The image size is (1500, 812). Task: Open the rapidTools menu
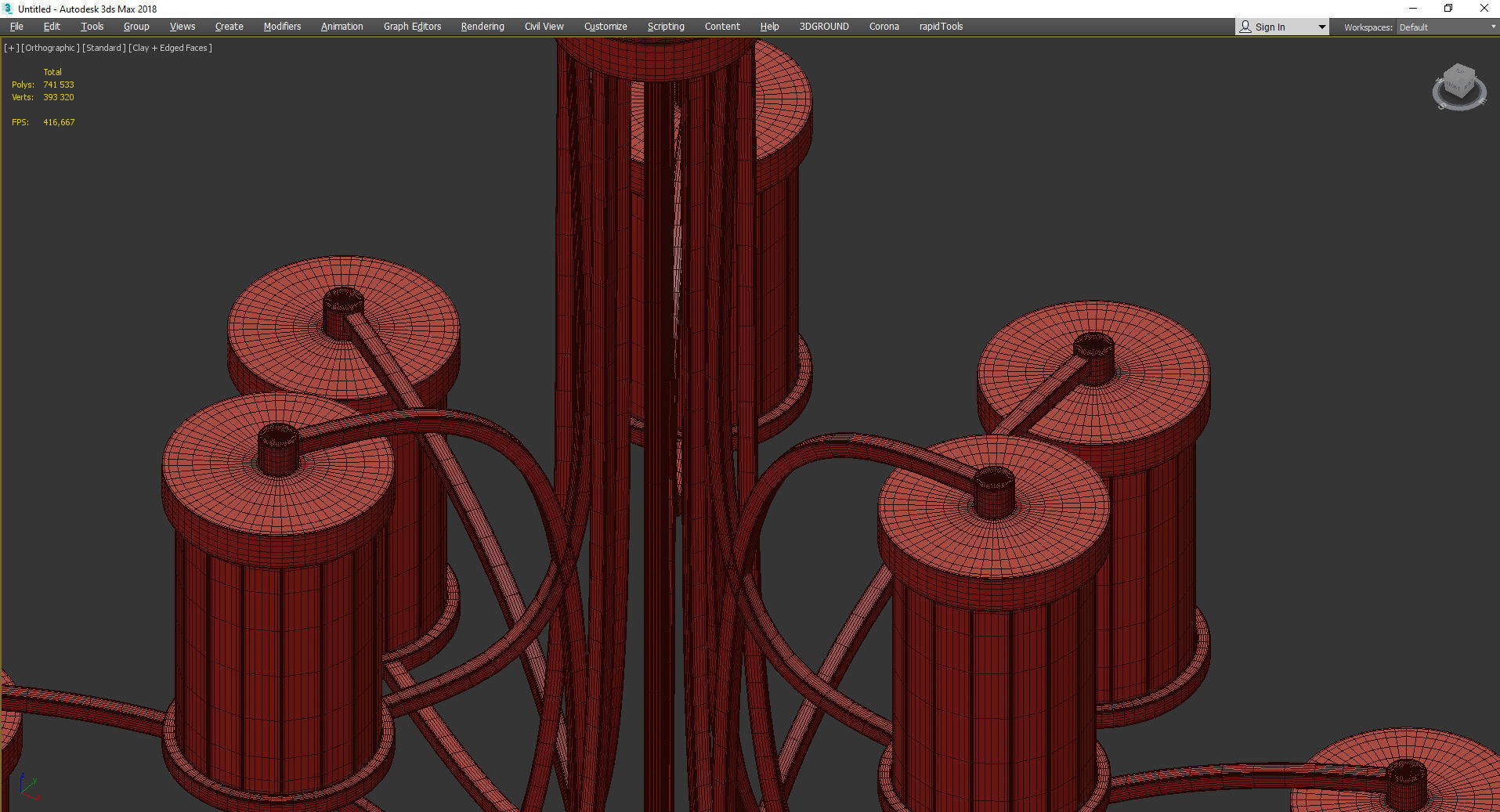click(941, 27)
